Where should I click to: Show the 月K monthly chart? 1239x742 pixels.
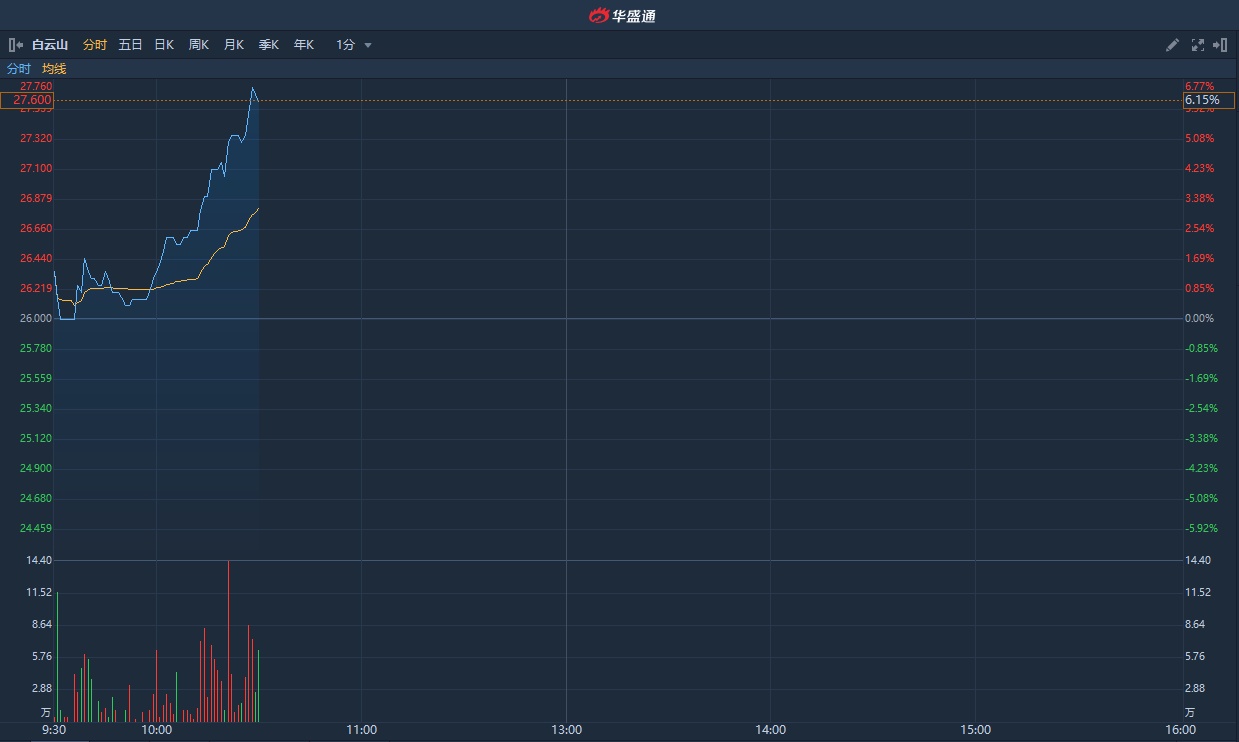coord(234,45)
